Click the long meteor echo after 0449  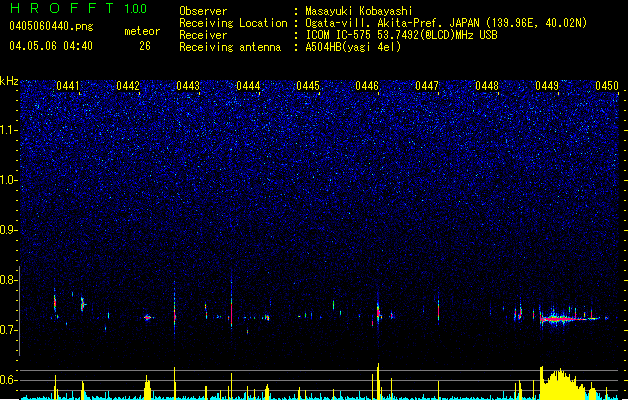(570, 319)
